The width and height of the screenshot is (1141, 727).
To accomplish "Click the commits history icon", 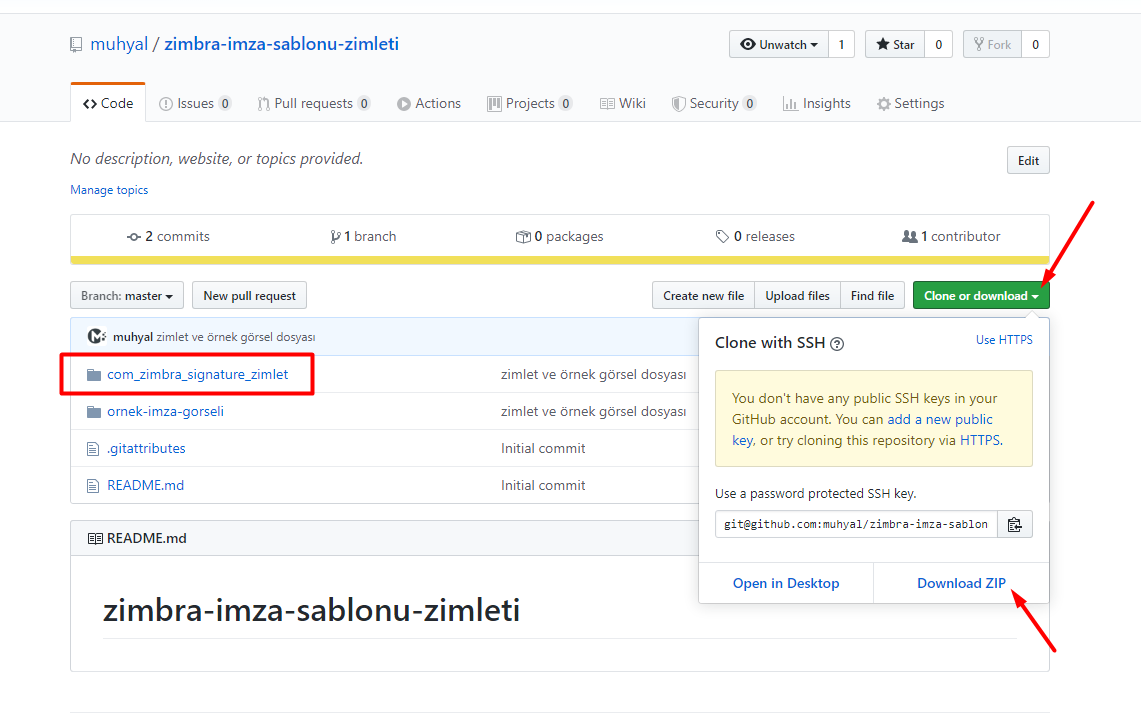I will (x=134, y=237).
